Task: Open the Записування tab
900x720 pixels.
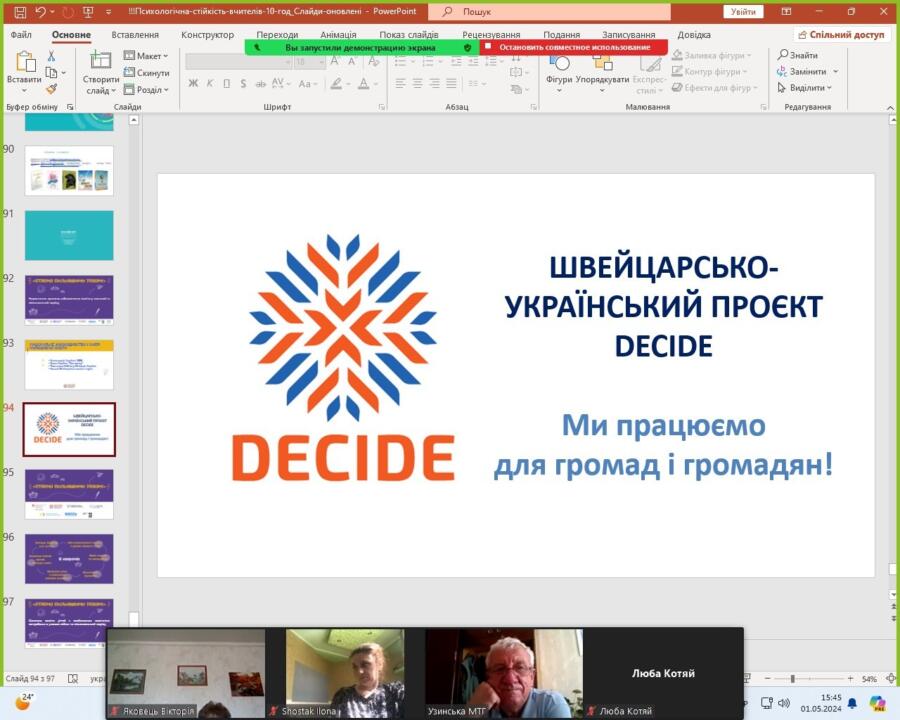Action: tap(629, 34)
